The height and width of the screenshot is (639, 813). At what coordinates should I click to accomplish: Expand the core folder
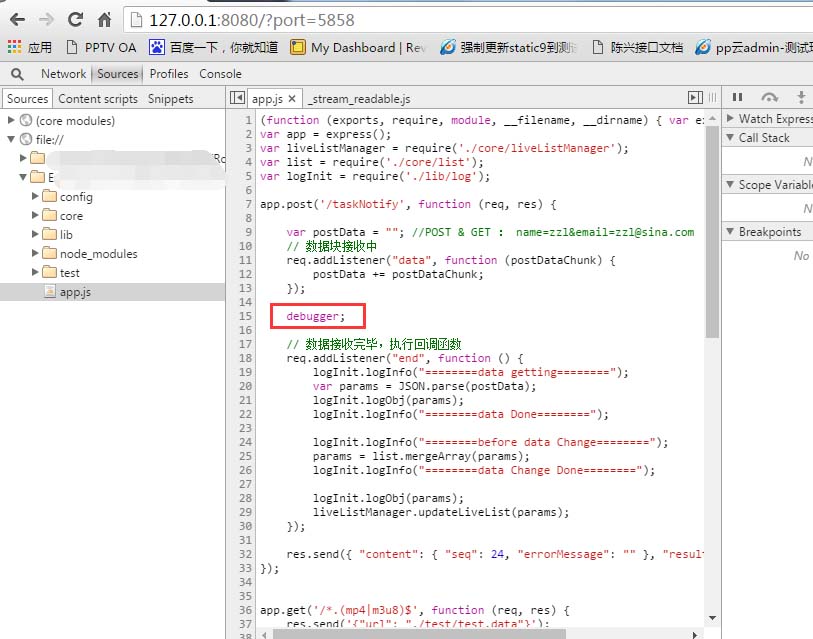point(35,215)
